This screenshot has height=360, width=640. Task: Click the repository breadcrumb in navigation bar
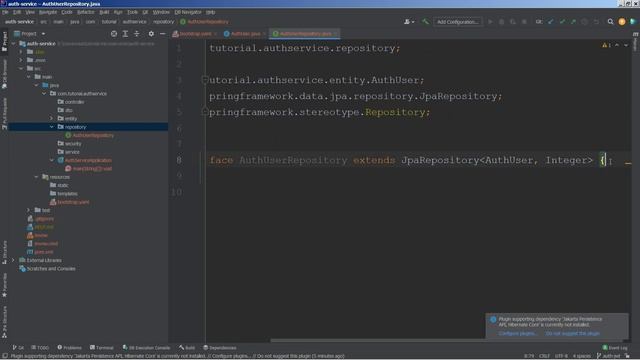(163, 22)
